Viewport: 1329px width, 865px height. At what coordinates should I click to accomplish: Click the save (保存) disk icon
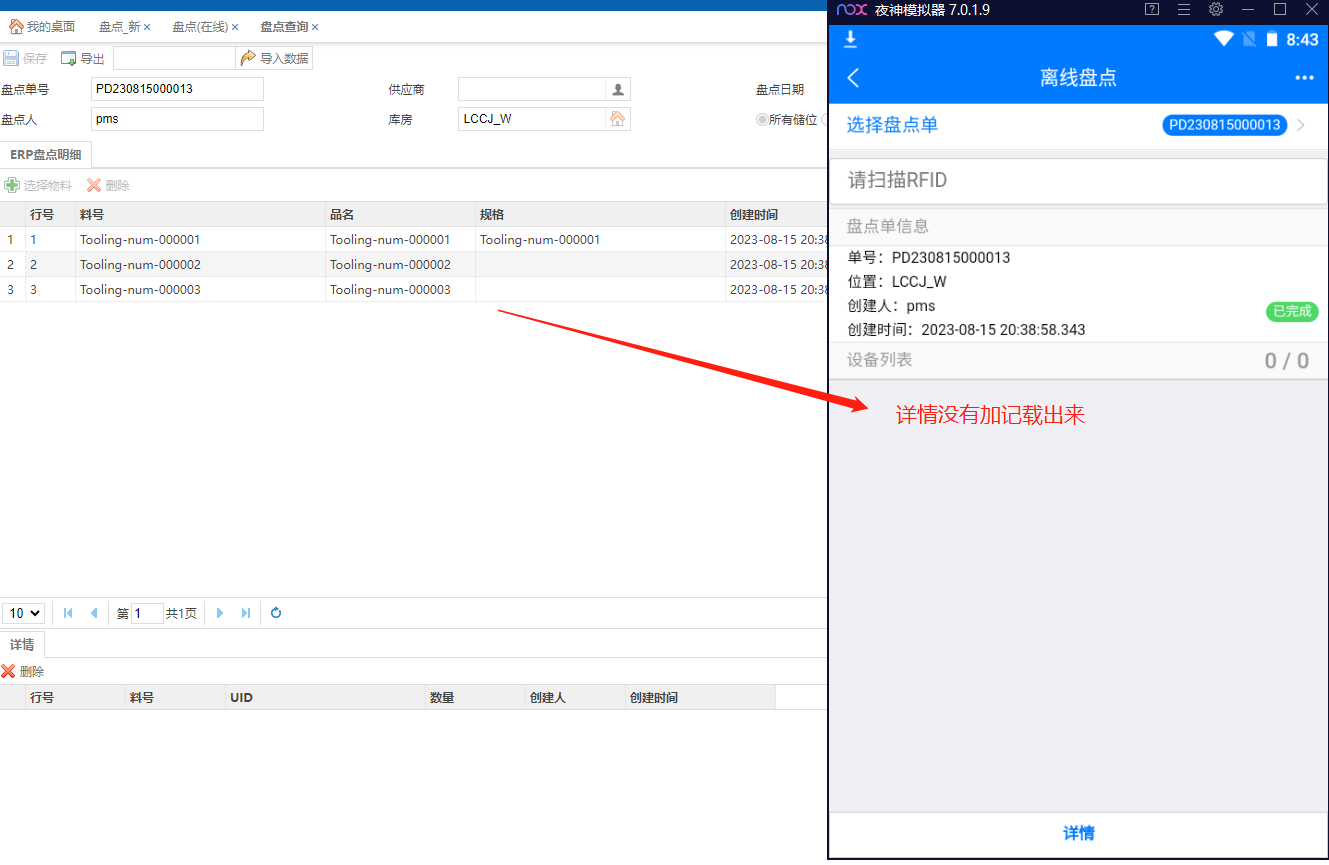click(x=11, y=58)
